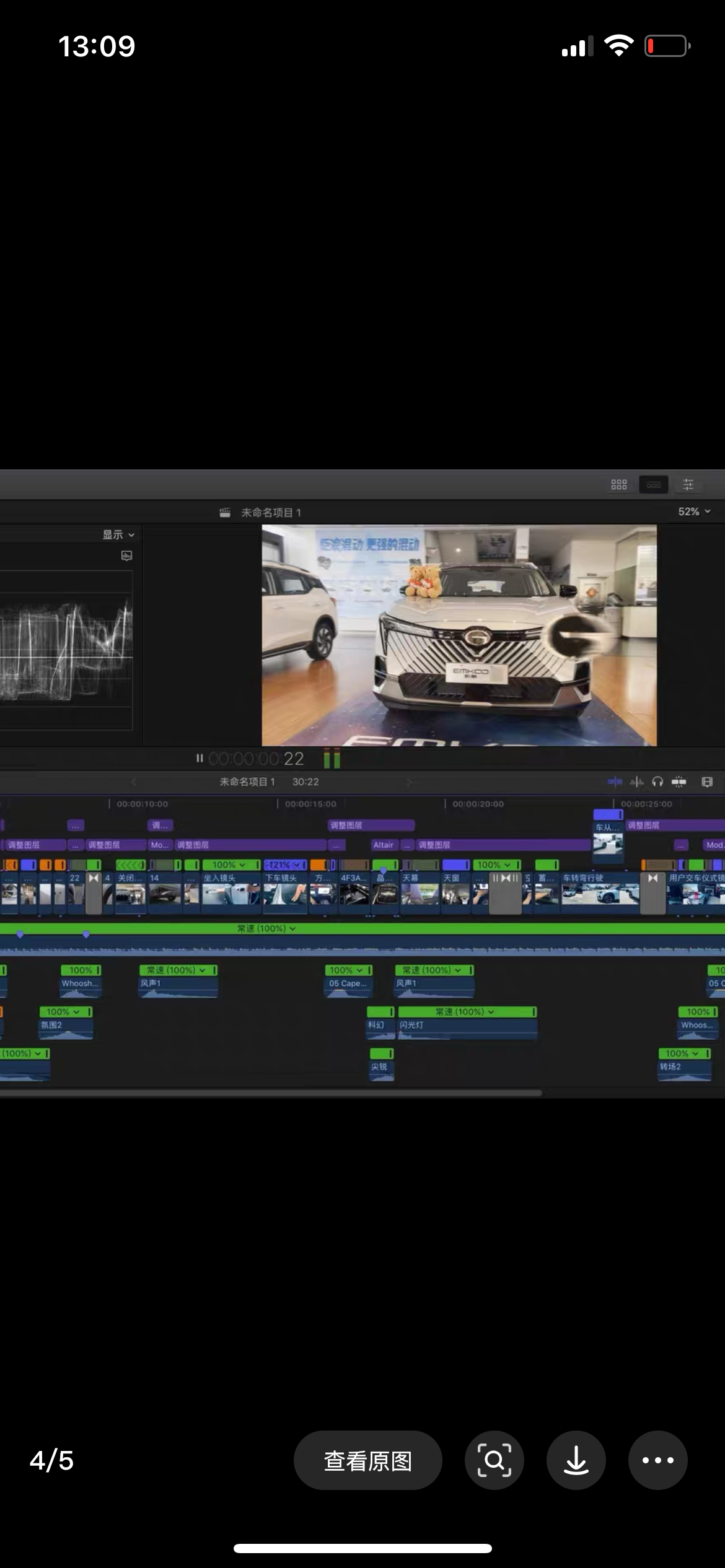This screenshot has width=725, height=1568.
Task: Open the 显示 scope view dropdown
Action: [118, 534]
